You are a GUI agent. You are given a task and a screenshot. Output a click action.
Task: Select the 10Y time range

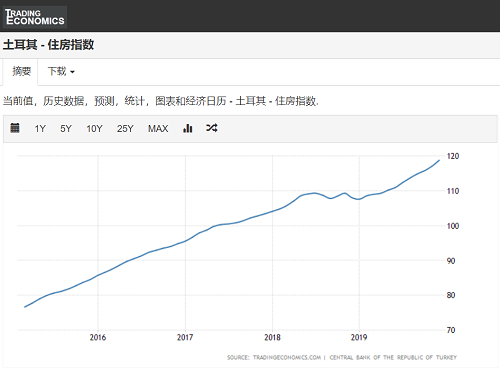tap(94, 129)
